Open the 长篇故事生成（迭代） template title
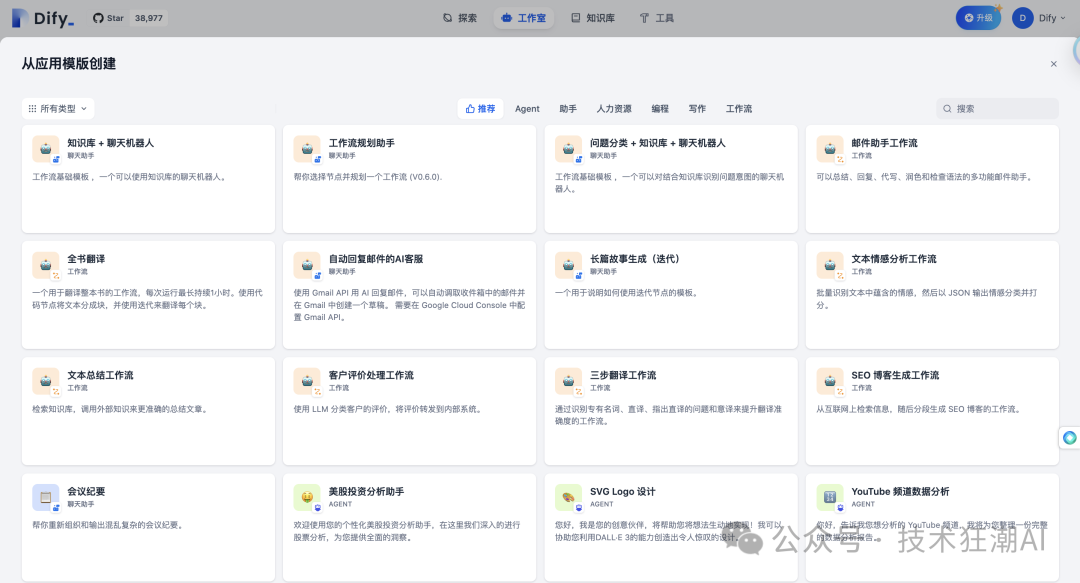The width and height of the screenshot is (1080, 583). pos(635,258)
